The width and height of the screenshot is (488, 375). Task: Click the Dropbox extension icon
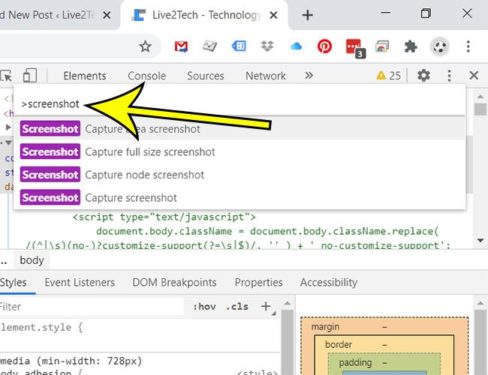(267, 46)
